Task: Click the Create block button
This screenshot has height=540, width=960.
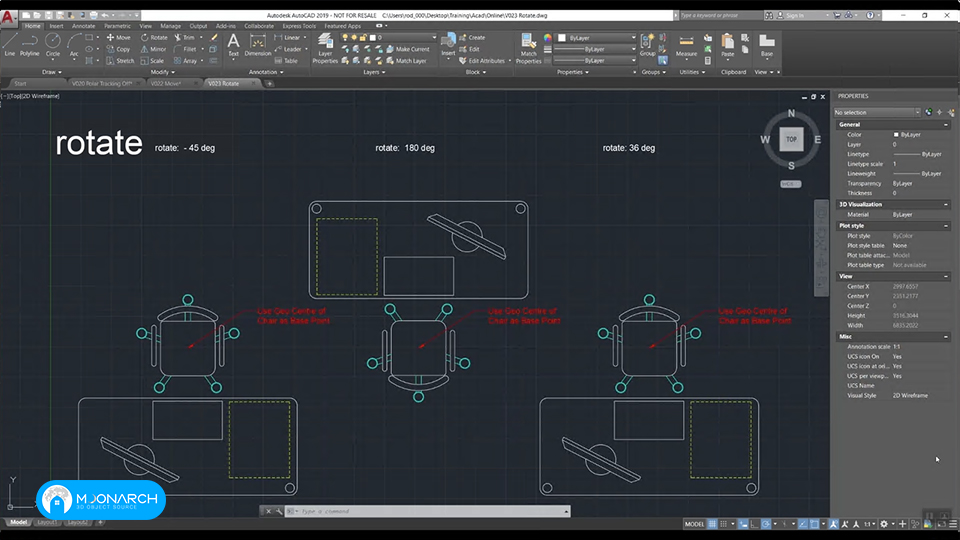Action: [x=472, y=37]
